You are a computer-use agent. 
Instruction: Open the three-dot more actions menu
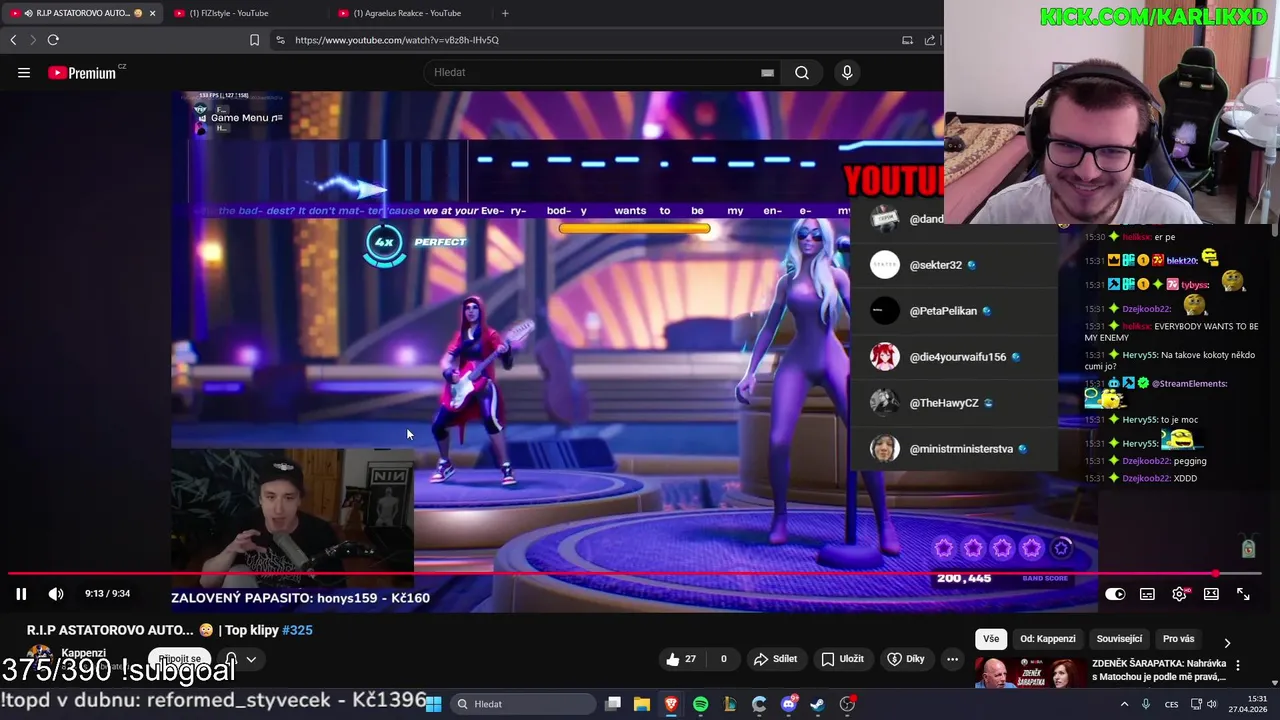[x=952, y=659]
